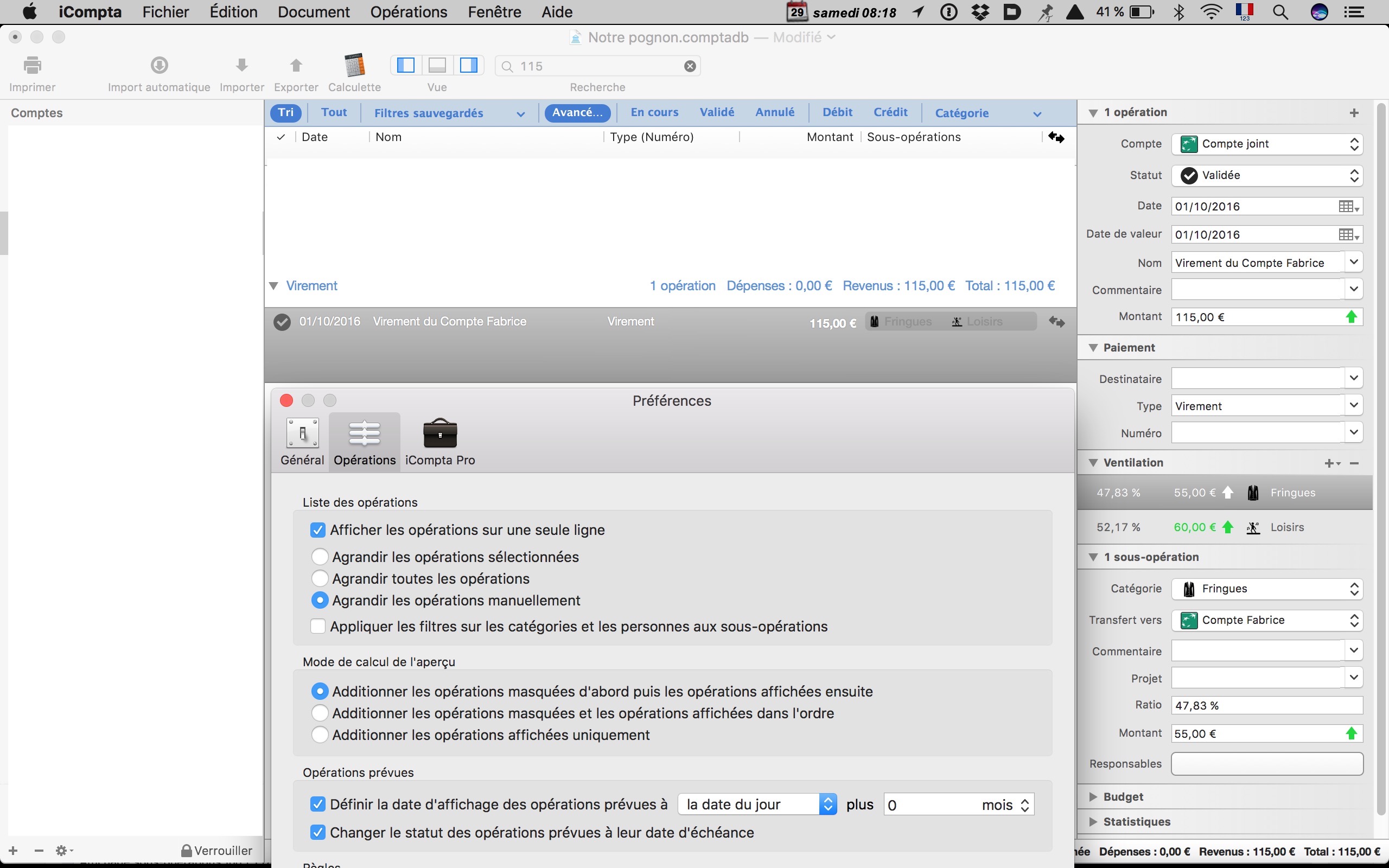Uncheck Afficher les opérations sur une seule ligne

(317, 530)
